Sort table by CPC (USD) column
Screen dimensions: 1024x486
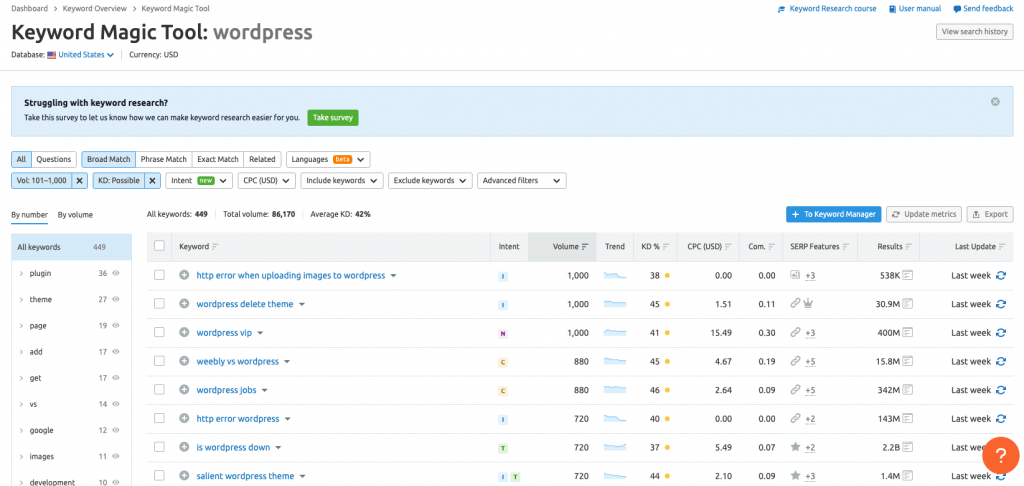[x=708, y=247]
